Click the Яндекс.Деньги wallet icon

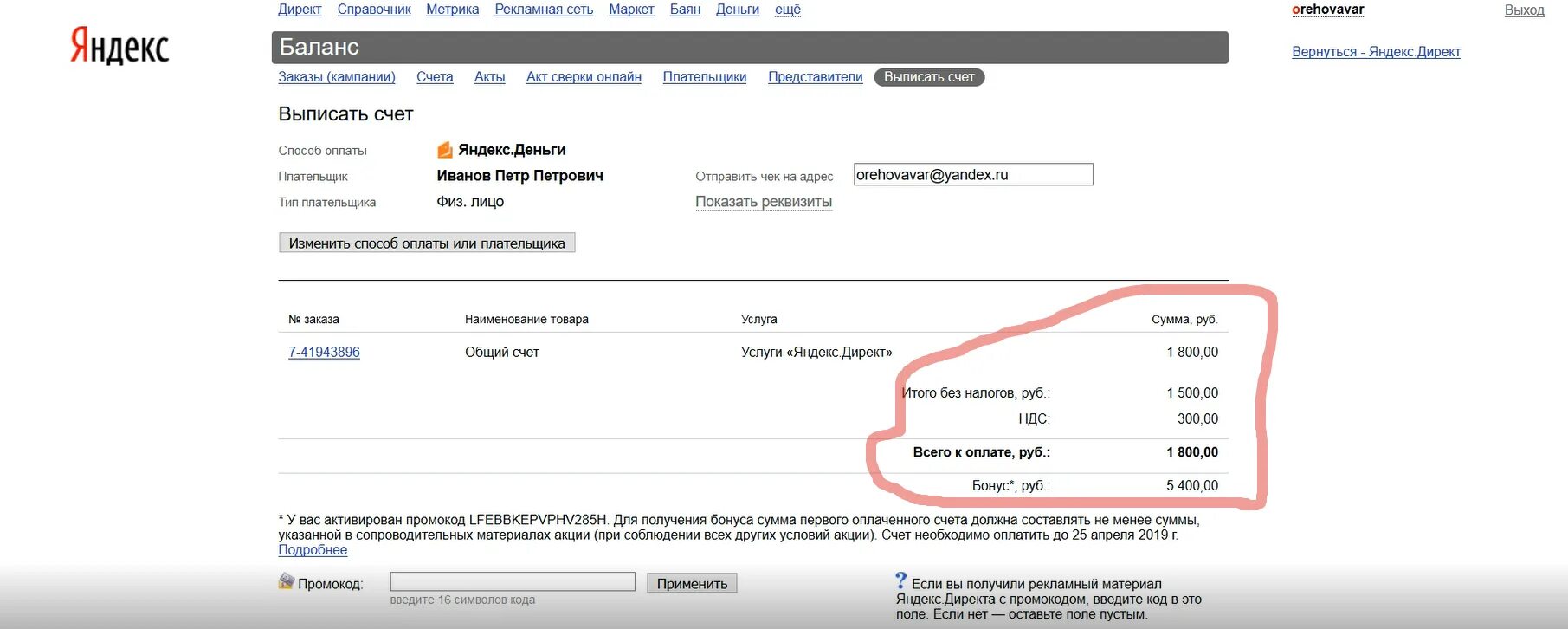(445, 150)
